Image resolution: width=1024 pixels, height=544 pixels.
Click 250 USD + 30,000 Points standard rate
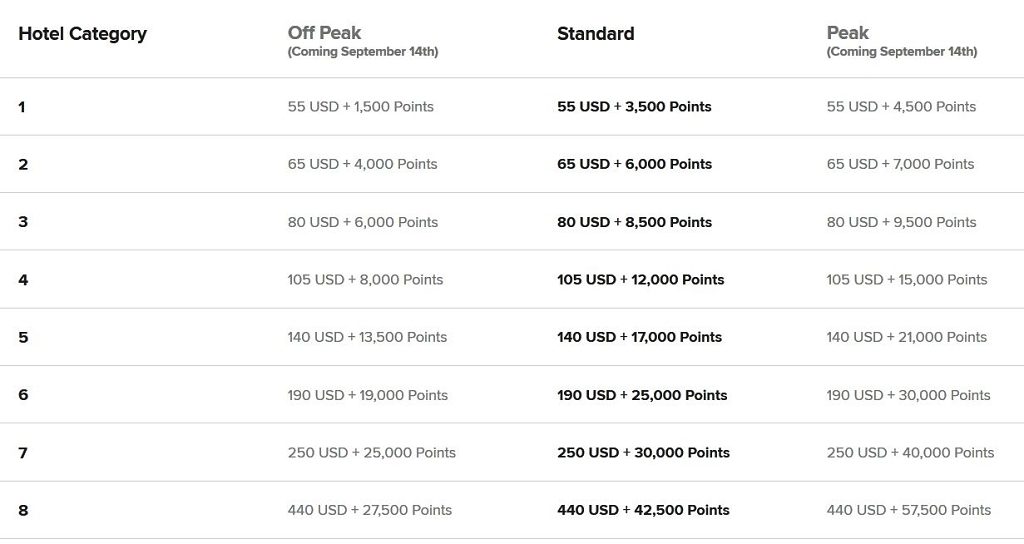643,453
